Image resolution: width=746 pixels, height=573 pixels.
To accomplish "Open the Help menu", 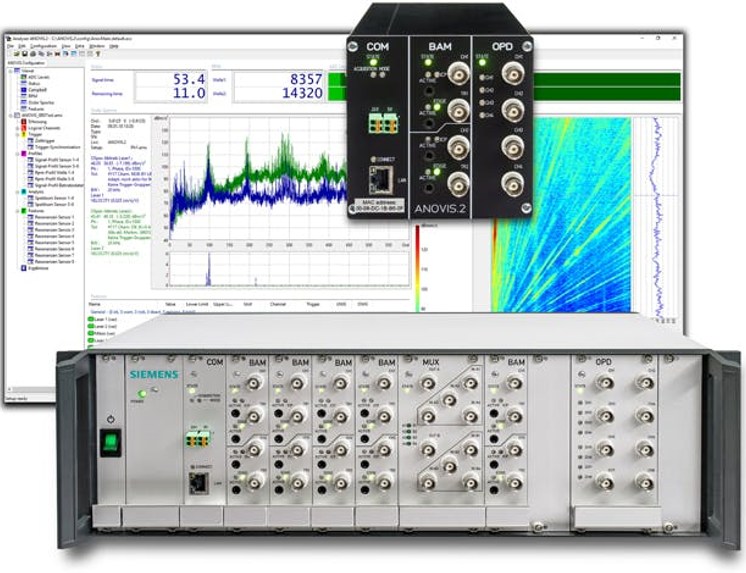I will 114,46.
